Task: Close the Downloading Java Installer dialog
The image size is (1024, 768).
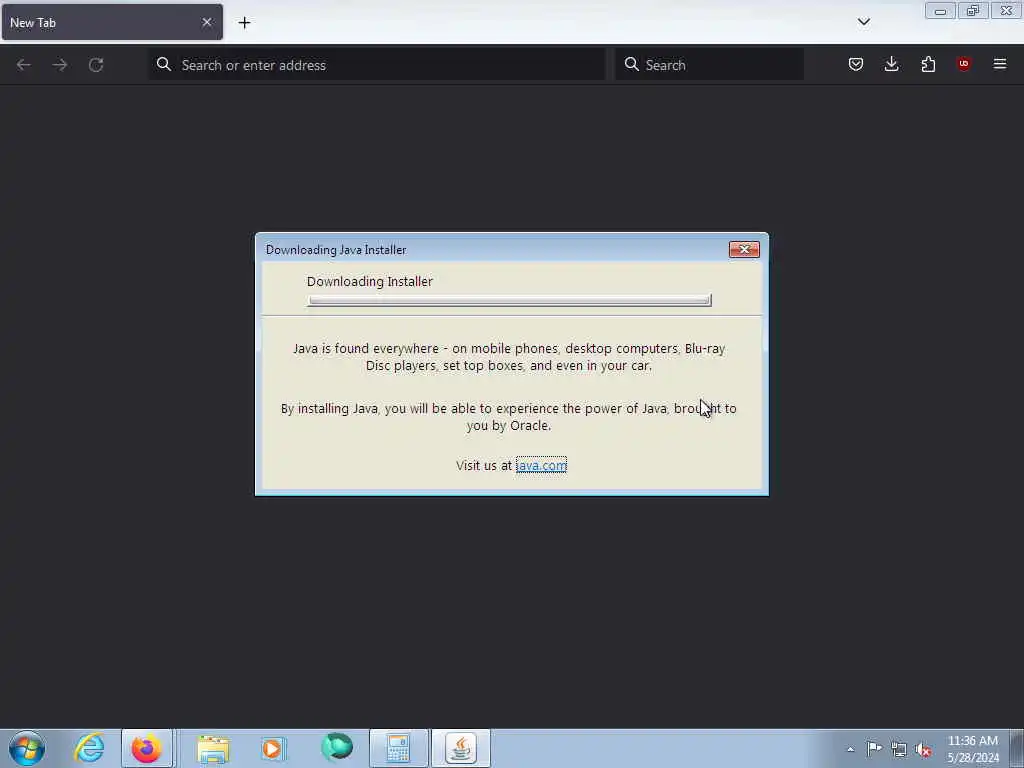Action: click(x=744, y=249)
